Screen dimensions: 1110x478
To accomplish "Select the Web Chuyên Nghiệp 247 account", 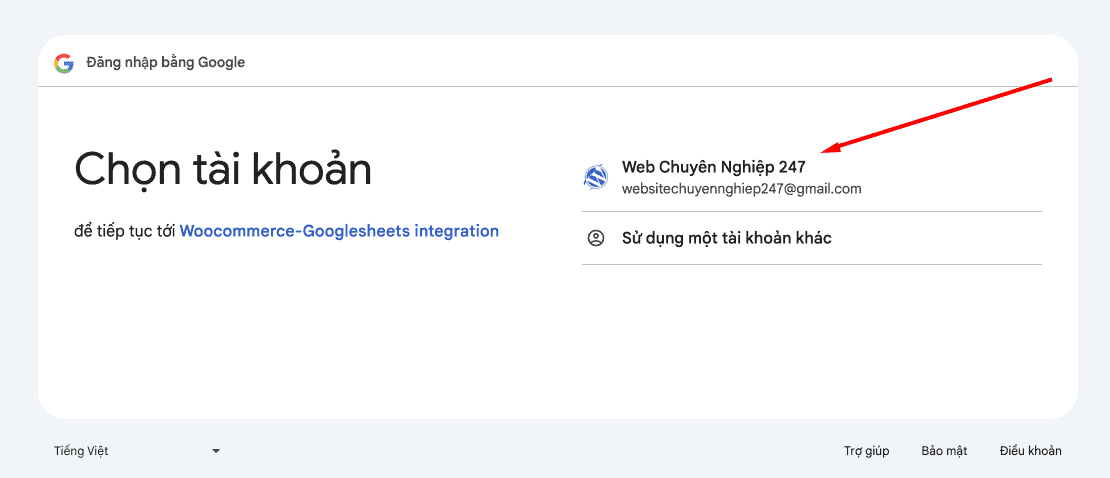I will [811, 178].
